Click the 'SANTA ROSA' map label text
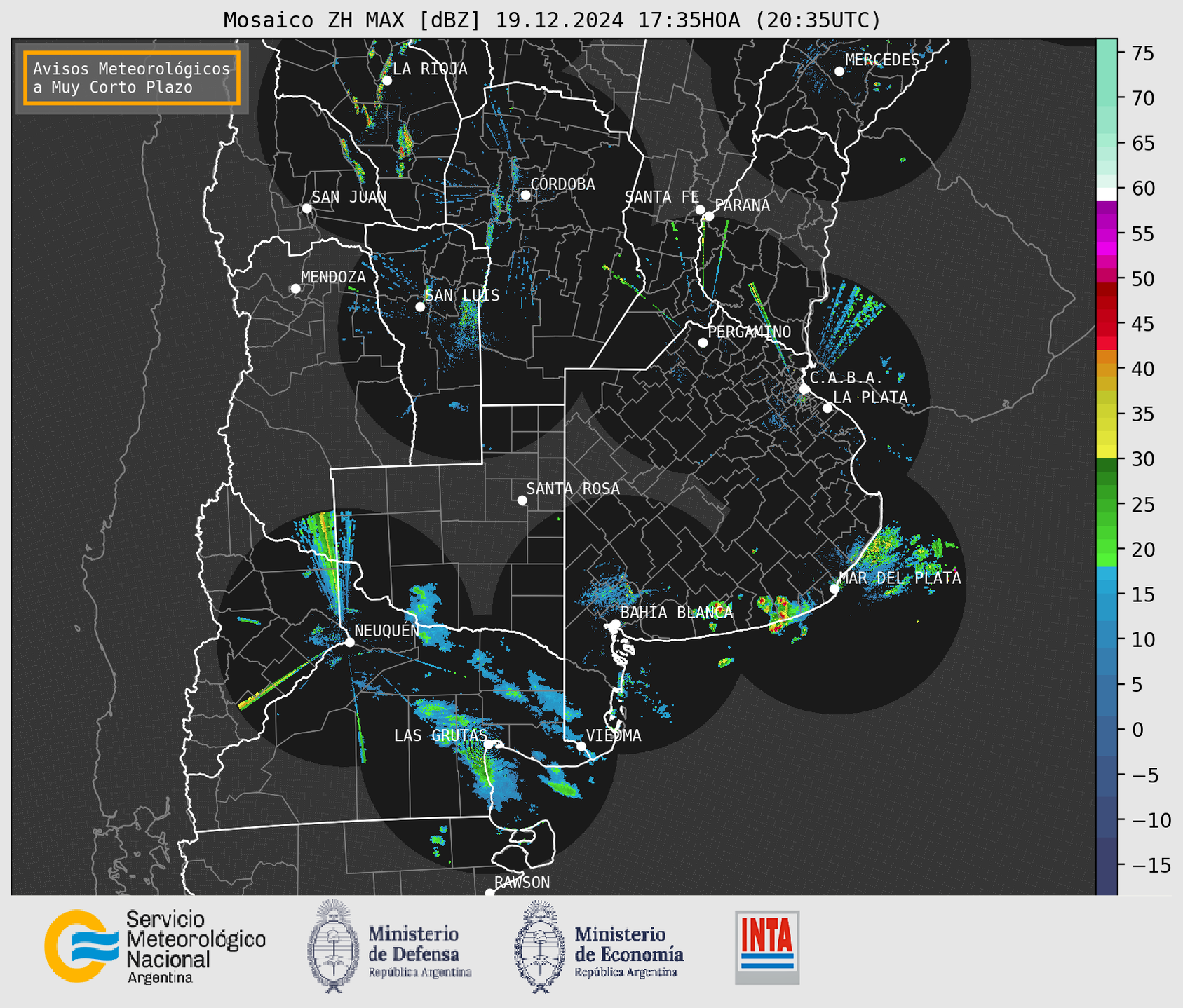 click(x=573, y=489)
